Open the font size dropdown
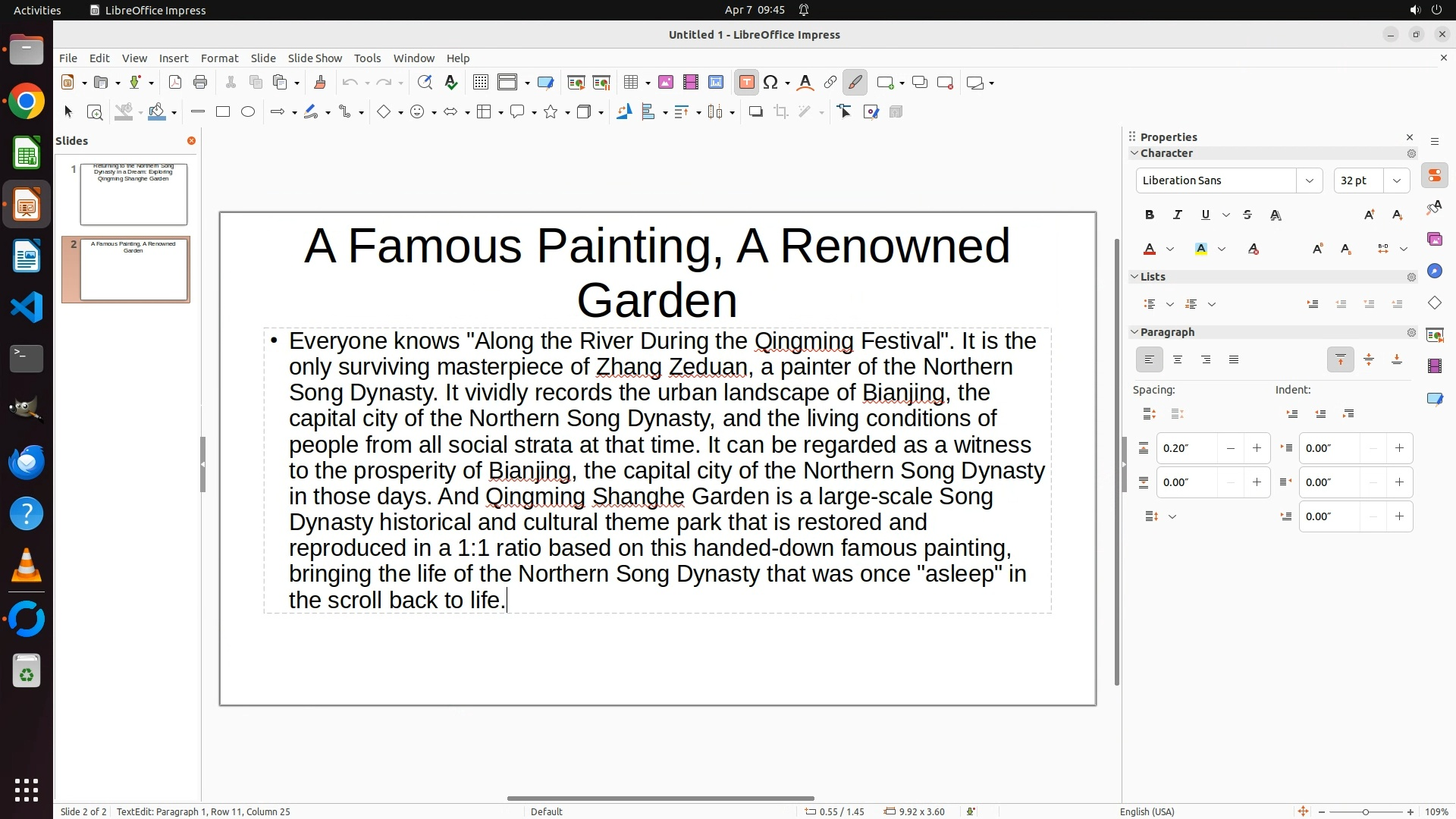This screenshot has width=1456, height=819. (1397, 180)
